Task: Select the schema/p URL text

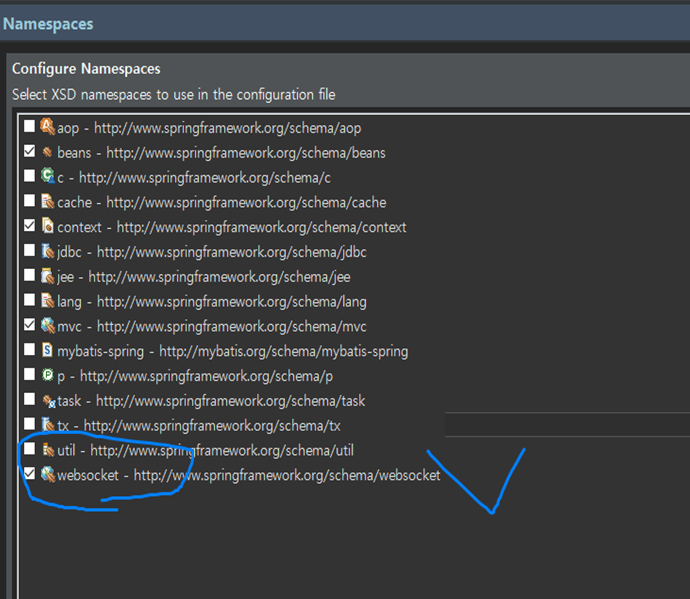Action: [x=206, y=376]
